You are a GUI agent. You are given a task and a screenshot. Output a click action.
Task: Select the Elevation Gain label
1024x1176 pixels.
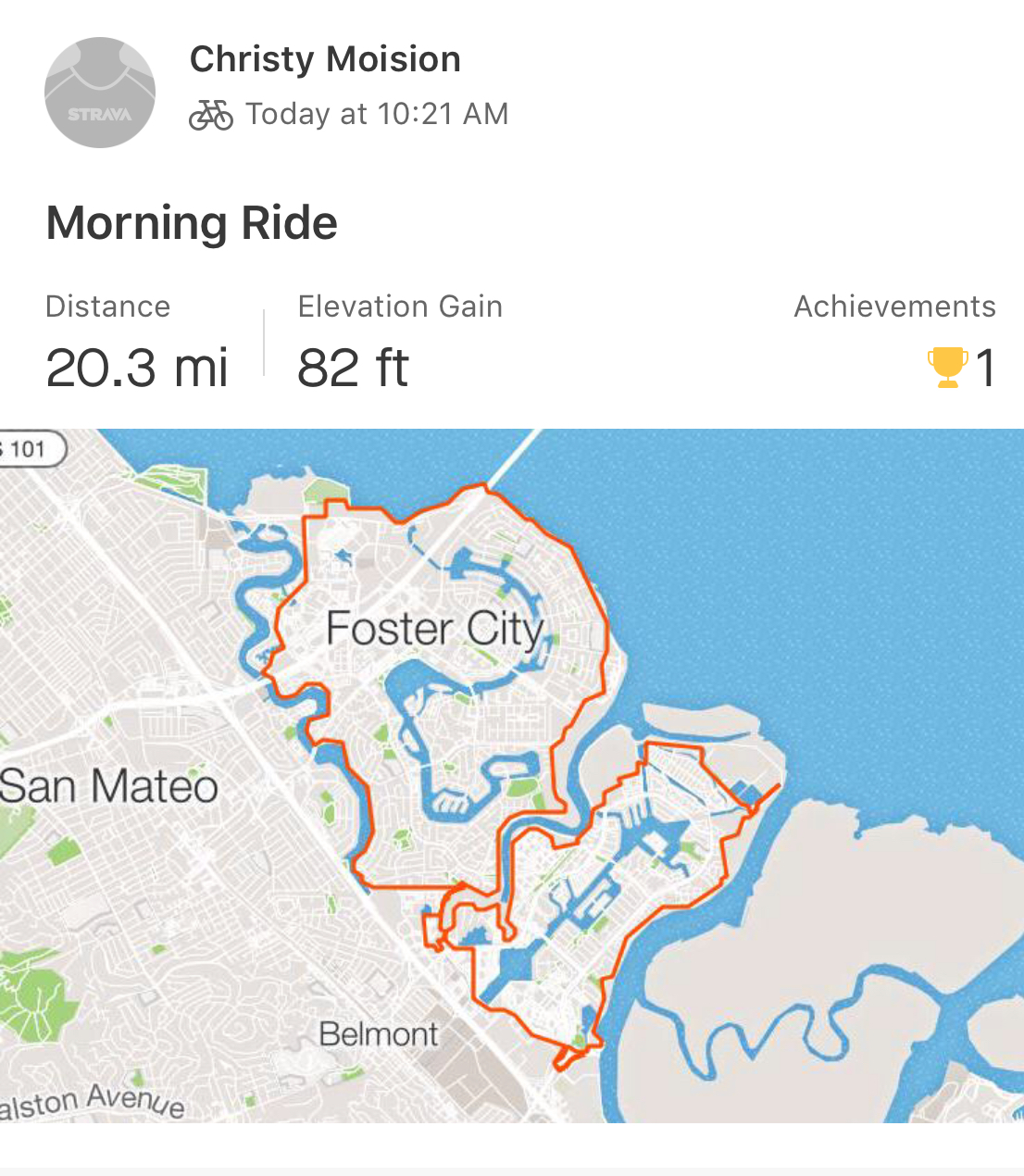click(400, 307)
